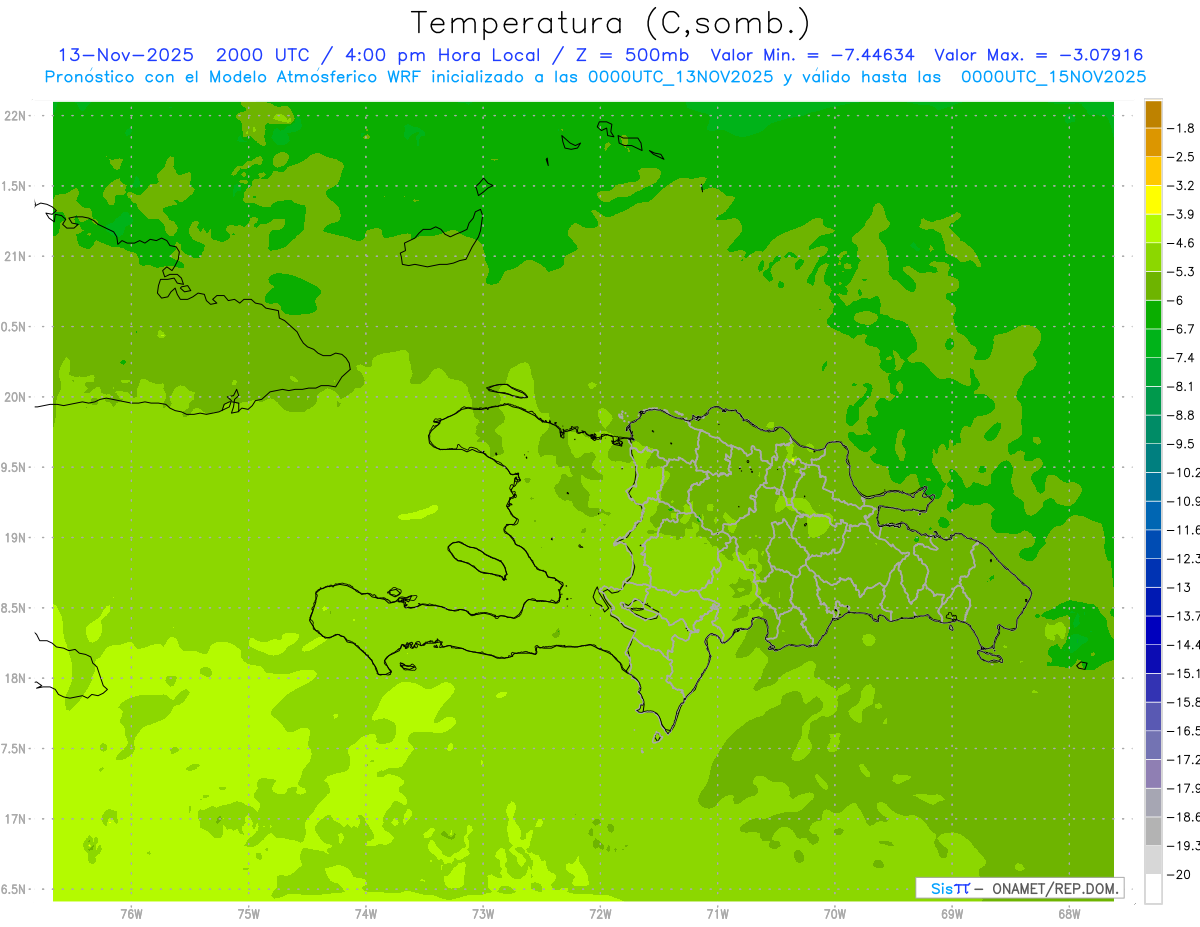The image size is (1200, 927).
Task: Click the '21N' latitude axis label
Action: coord(16,257)
